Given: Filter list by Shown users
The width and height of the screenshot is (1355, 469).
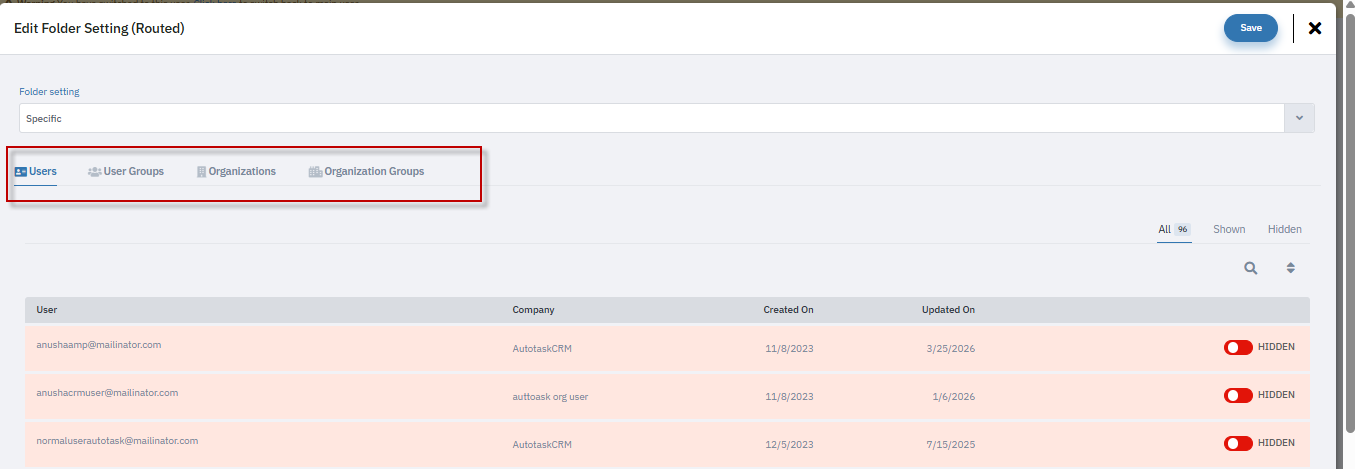Looking at the screenshot, I should pyautogui.click(x=1229, y=229).
